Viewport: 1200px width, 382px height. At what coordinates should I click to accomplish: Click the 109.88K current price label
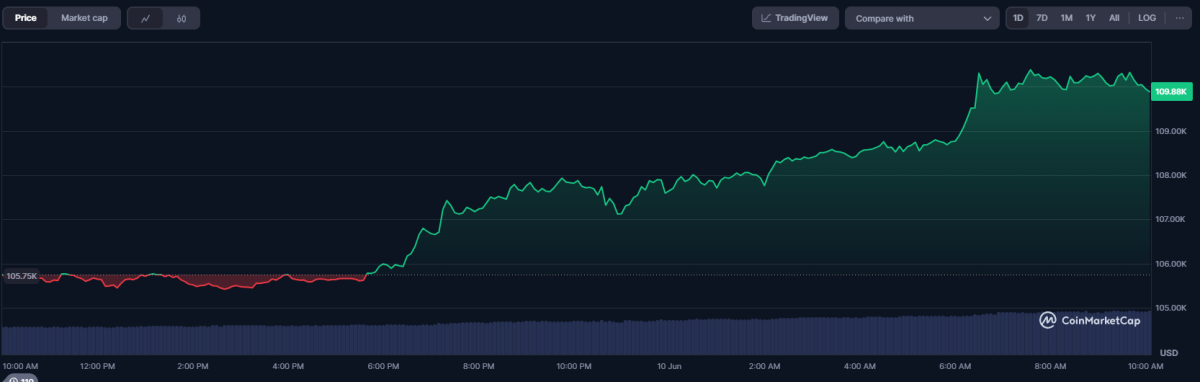pos(1171,92)
